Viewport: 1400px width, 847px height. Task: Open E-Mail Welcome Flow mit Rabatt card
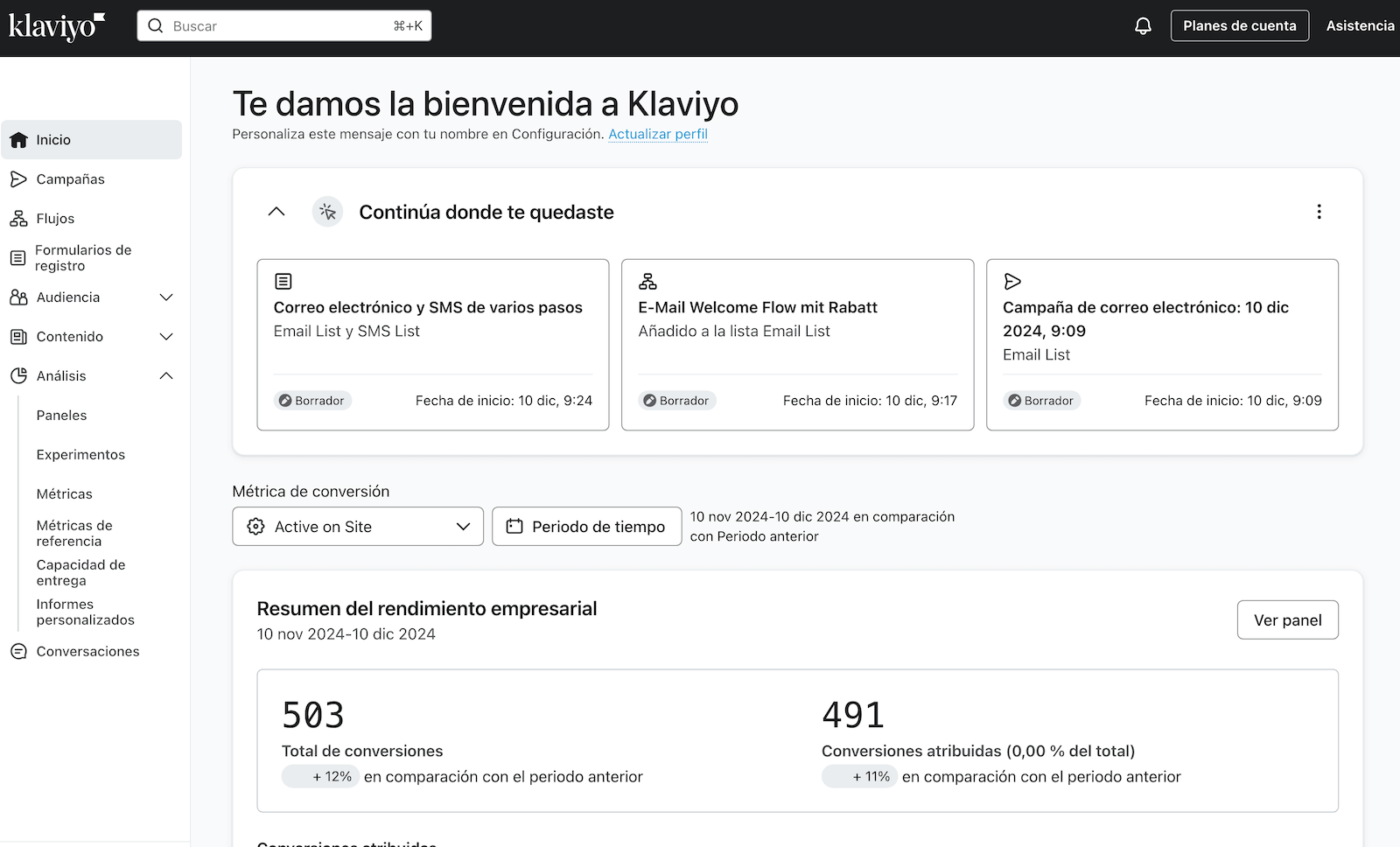pos(797,345)
